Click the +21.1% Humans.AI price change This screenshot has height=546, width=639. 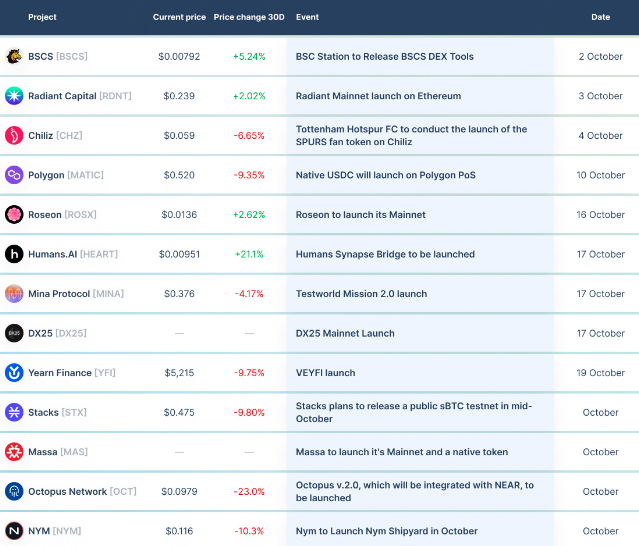tap(249, 254)
